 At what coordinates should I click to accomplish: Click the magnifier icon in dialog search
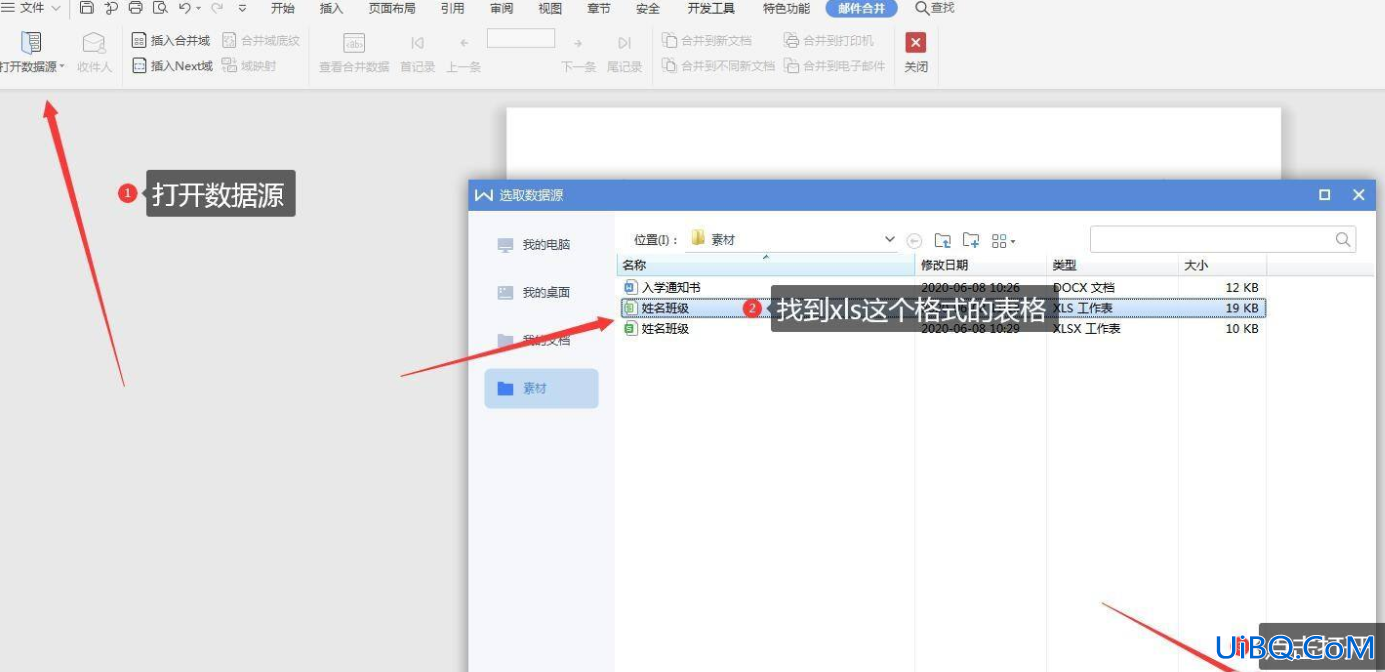point(1344,240)
